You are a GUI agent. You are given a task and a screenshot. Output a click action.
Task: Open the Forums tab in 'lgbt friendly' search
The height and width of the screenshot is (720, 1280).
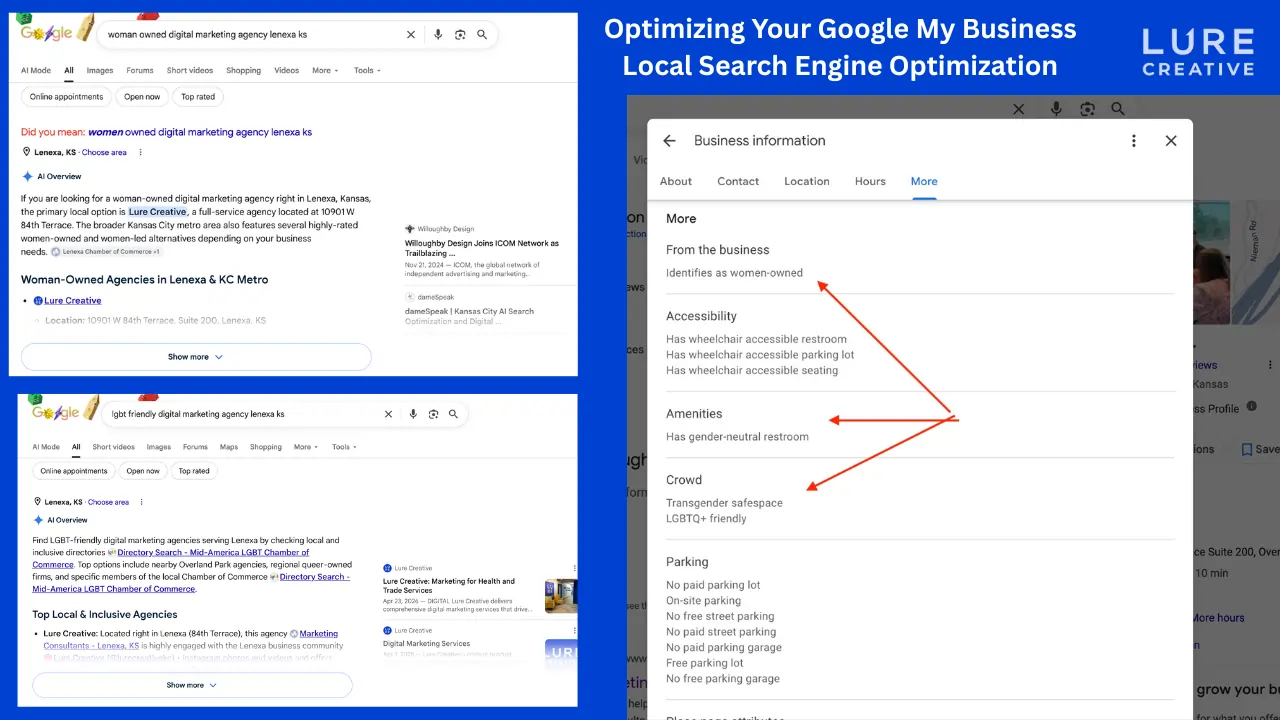[195, 447]
